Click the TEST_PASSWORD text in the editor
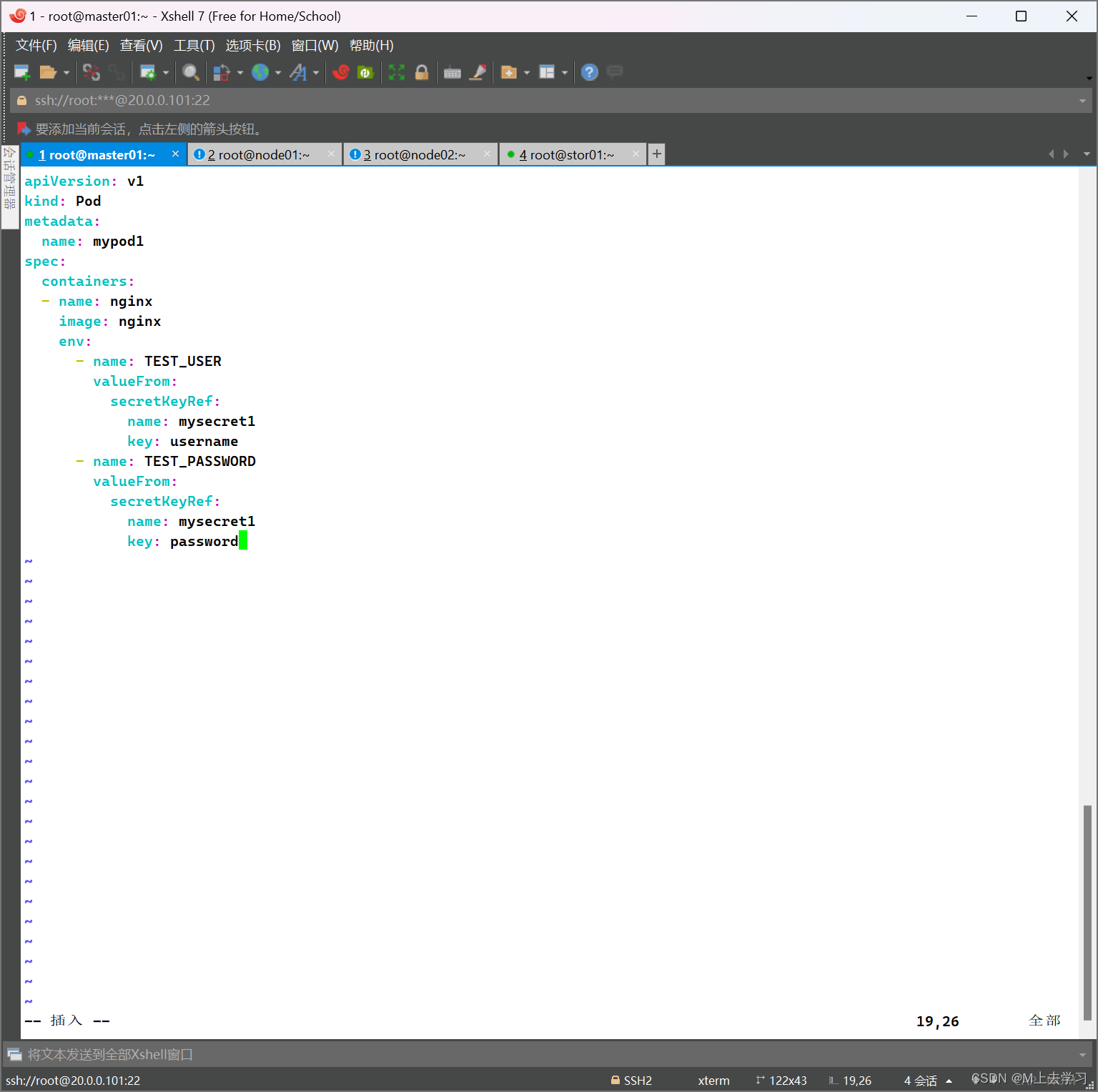Image resolution: width=1098 pixels, height=1092 pixels. pos(200,462)
